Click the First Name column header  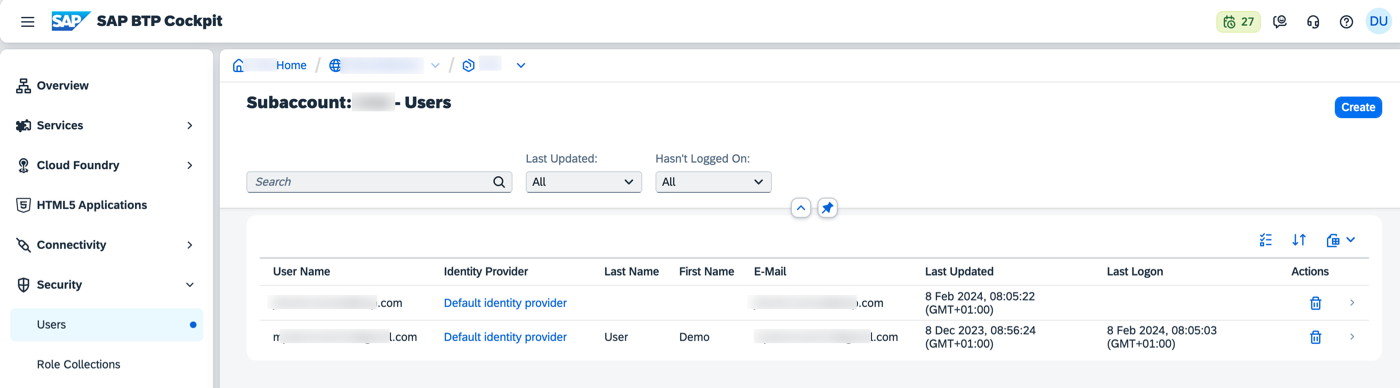[x=707, y=272]
